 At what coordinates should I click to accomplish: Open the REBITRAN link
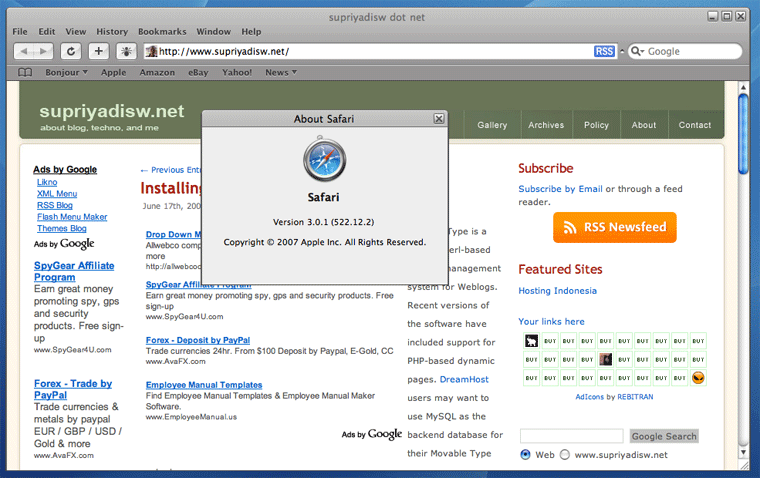point(635,397)
